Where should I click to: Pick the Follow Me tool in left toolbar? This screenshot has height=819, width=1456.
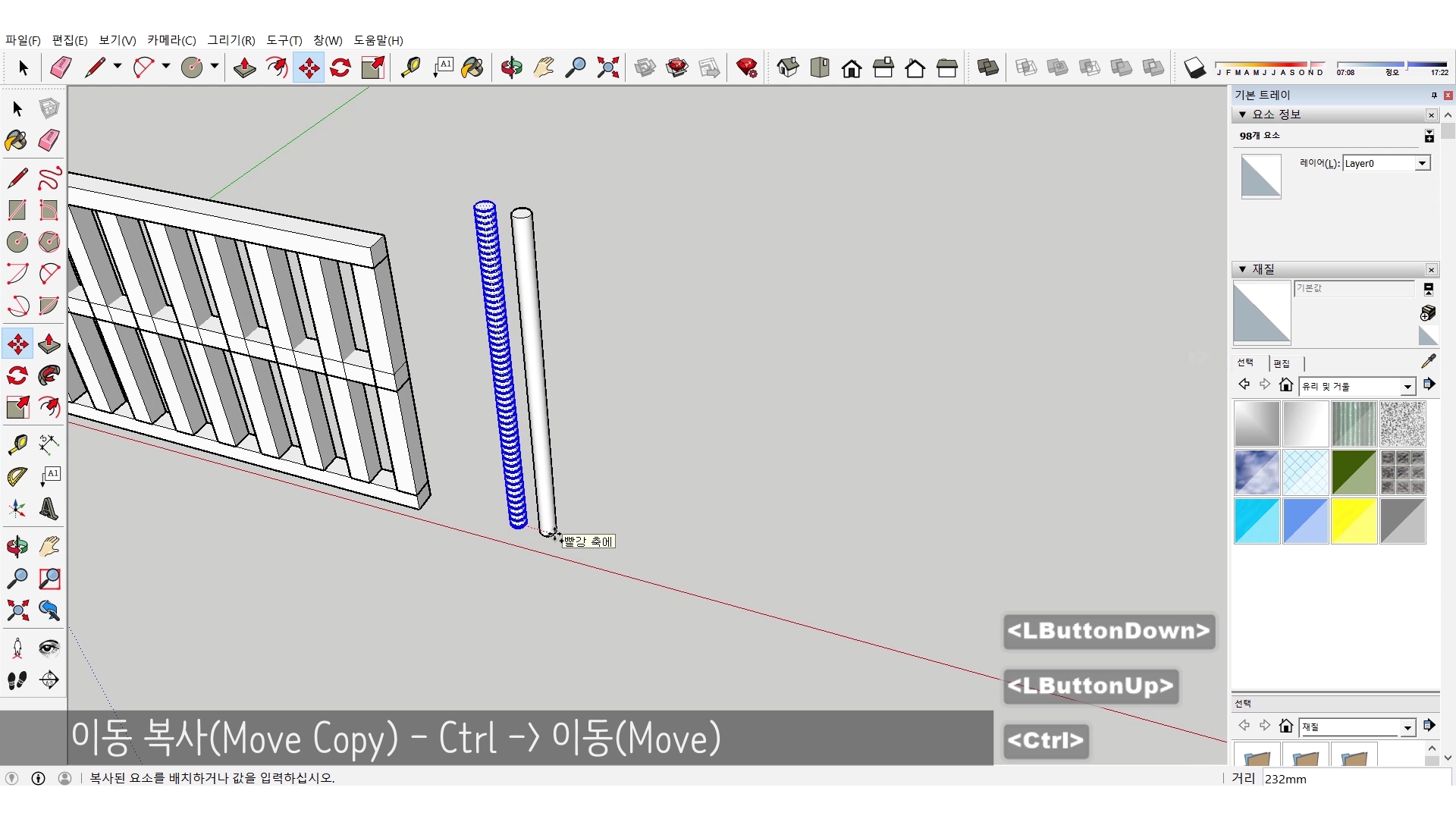tap(49, 375)
